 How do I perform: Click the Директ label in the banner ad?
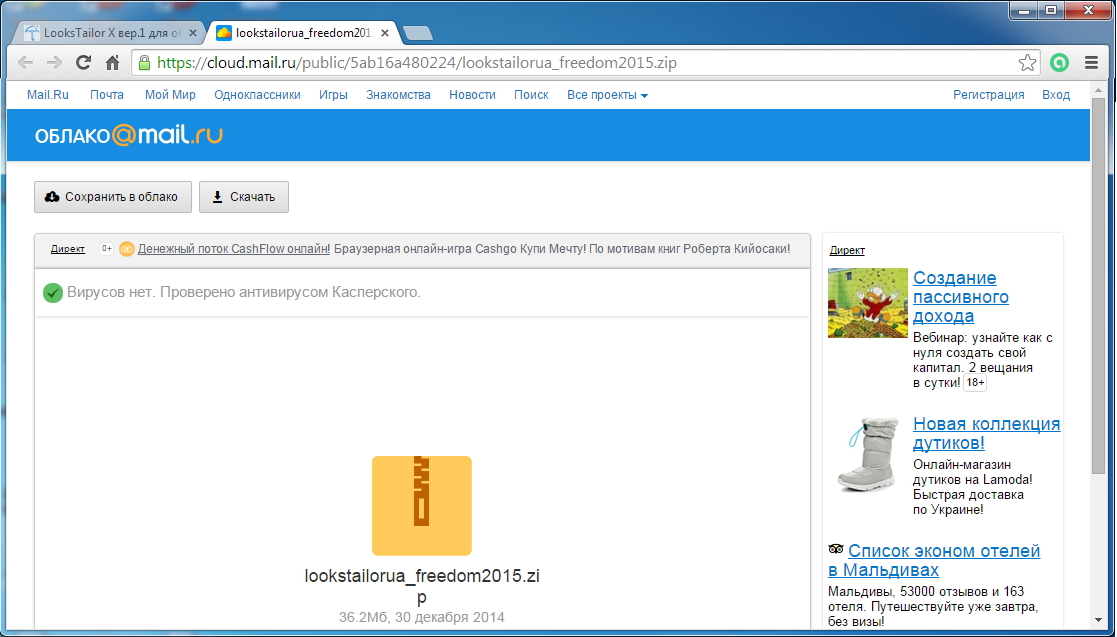[68, 249]
